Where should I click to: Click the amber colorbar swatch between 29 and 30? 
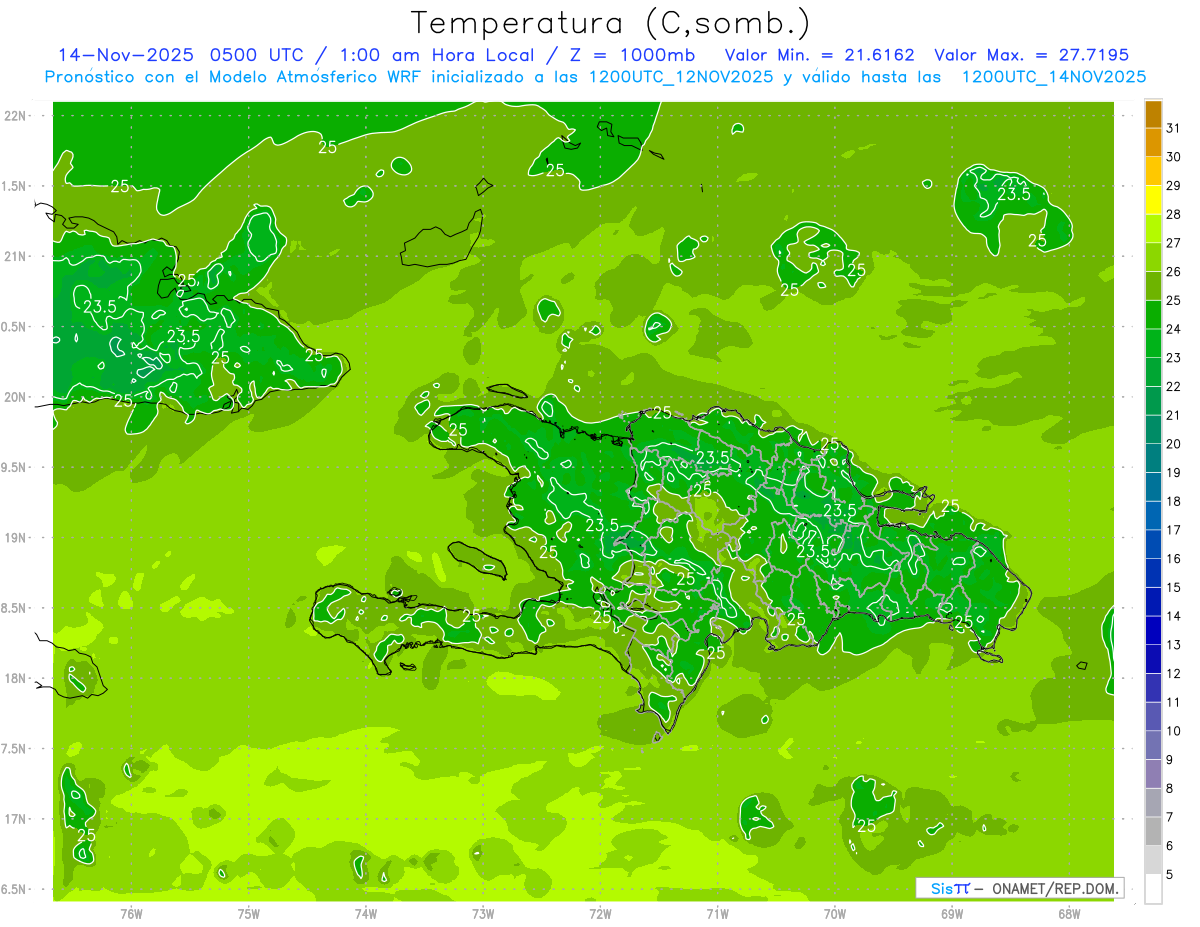pos(1153,172)
